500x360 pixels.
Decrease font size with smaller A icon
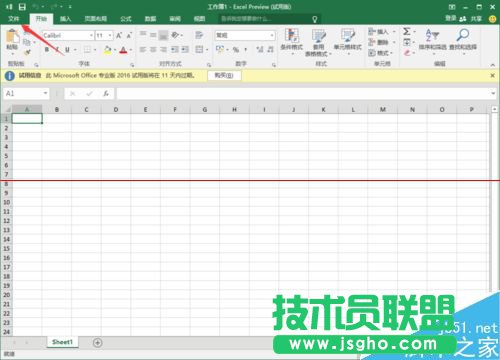pos(129,35)
